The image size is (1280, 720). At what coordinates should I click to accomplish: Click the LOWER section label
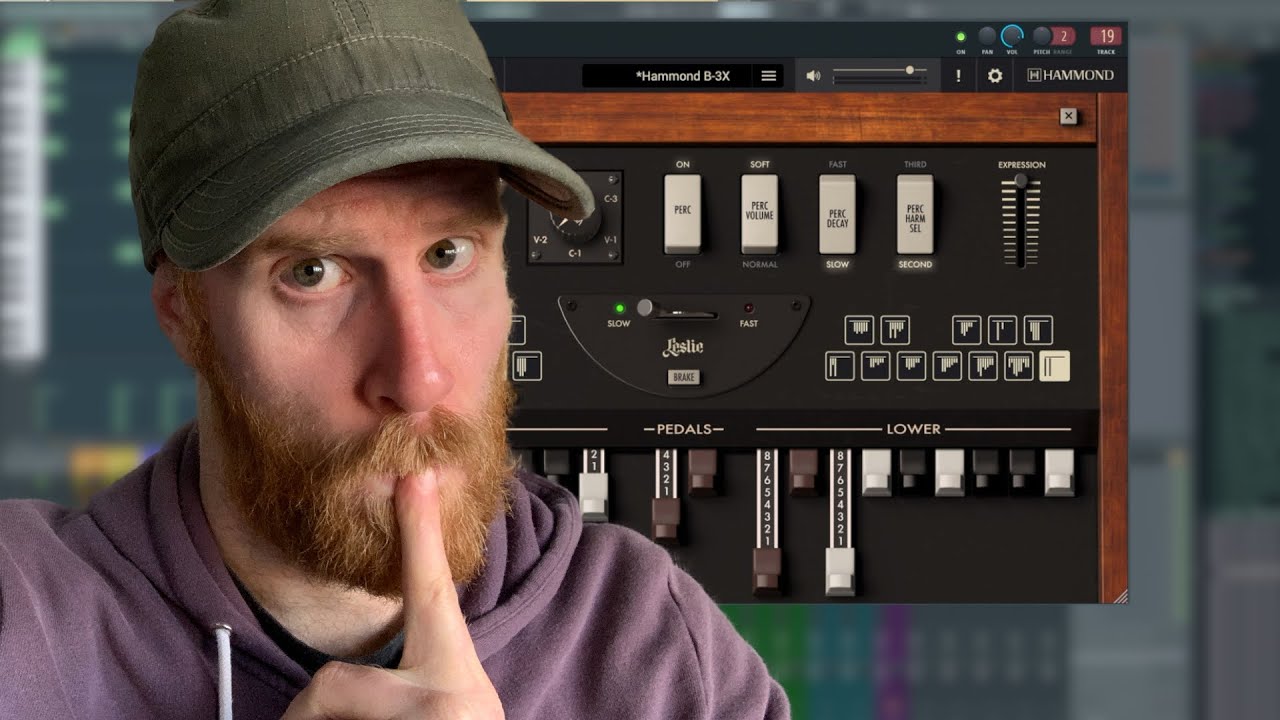[913, 429]
